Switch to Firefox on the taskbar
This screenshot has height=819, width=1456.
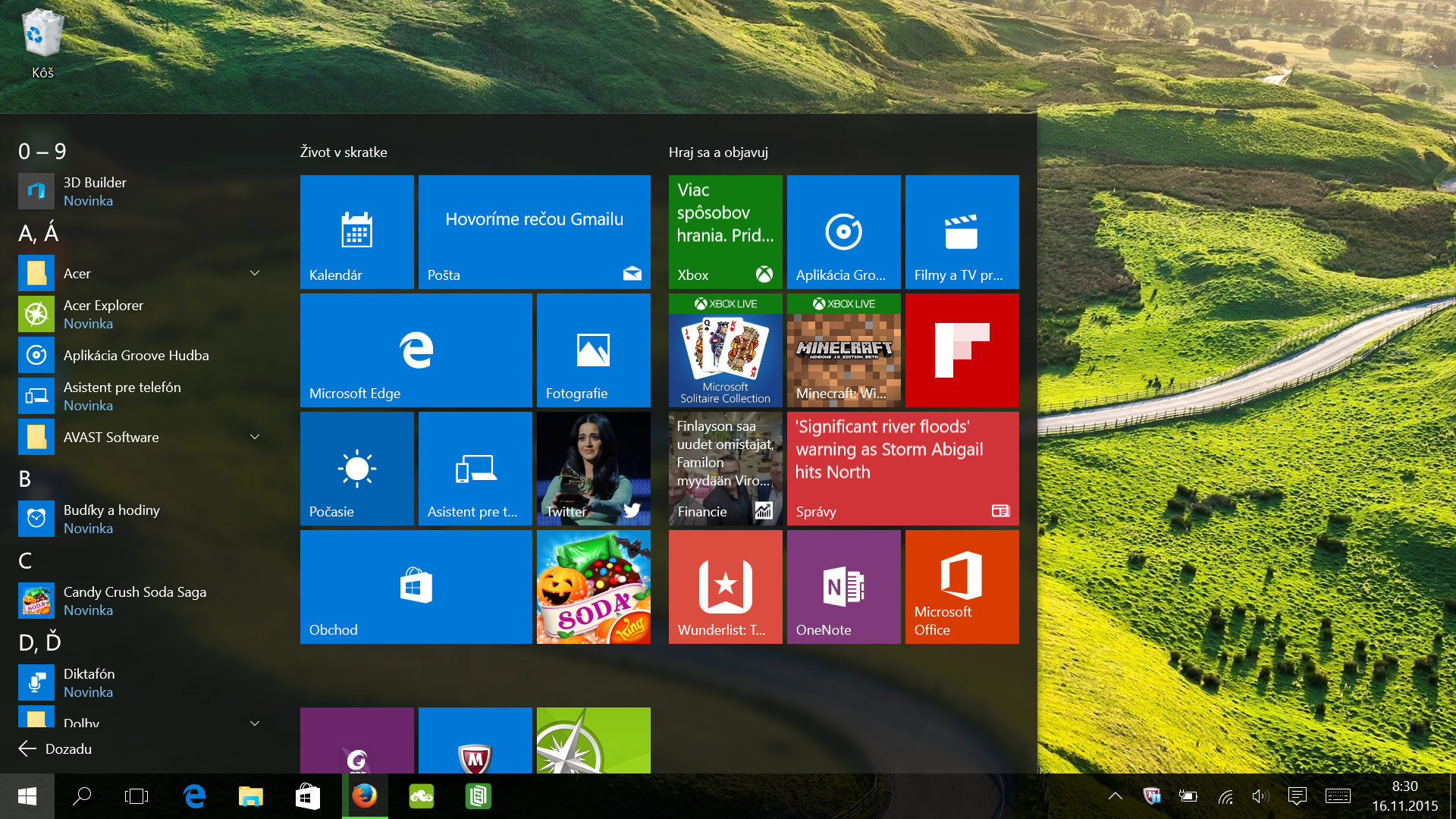point(365,796)
